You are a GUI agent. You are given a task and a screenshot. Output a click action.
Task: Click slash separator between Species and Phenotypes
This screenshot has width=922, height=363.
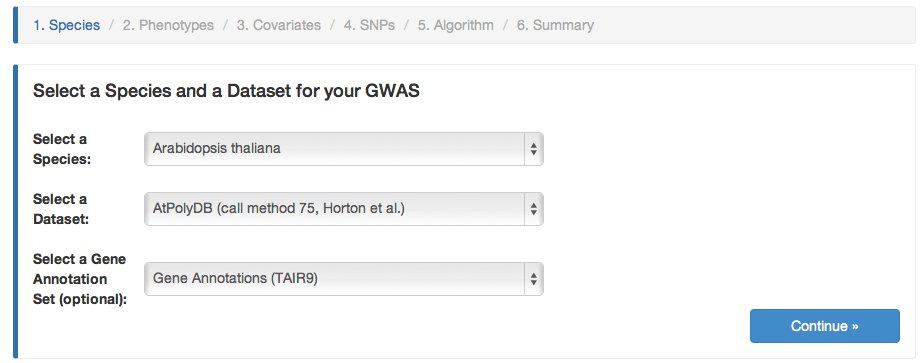111,25
